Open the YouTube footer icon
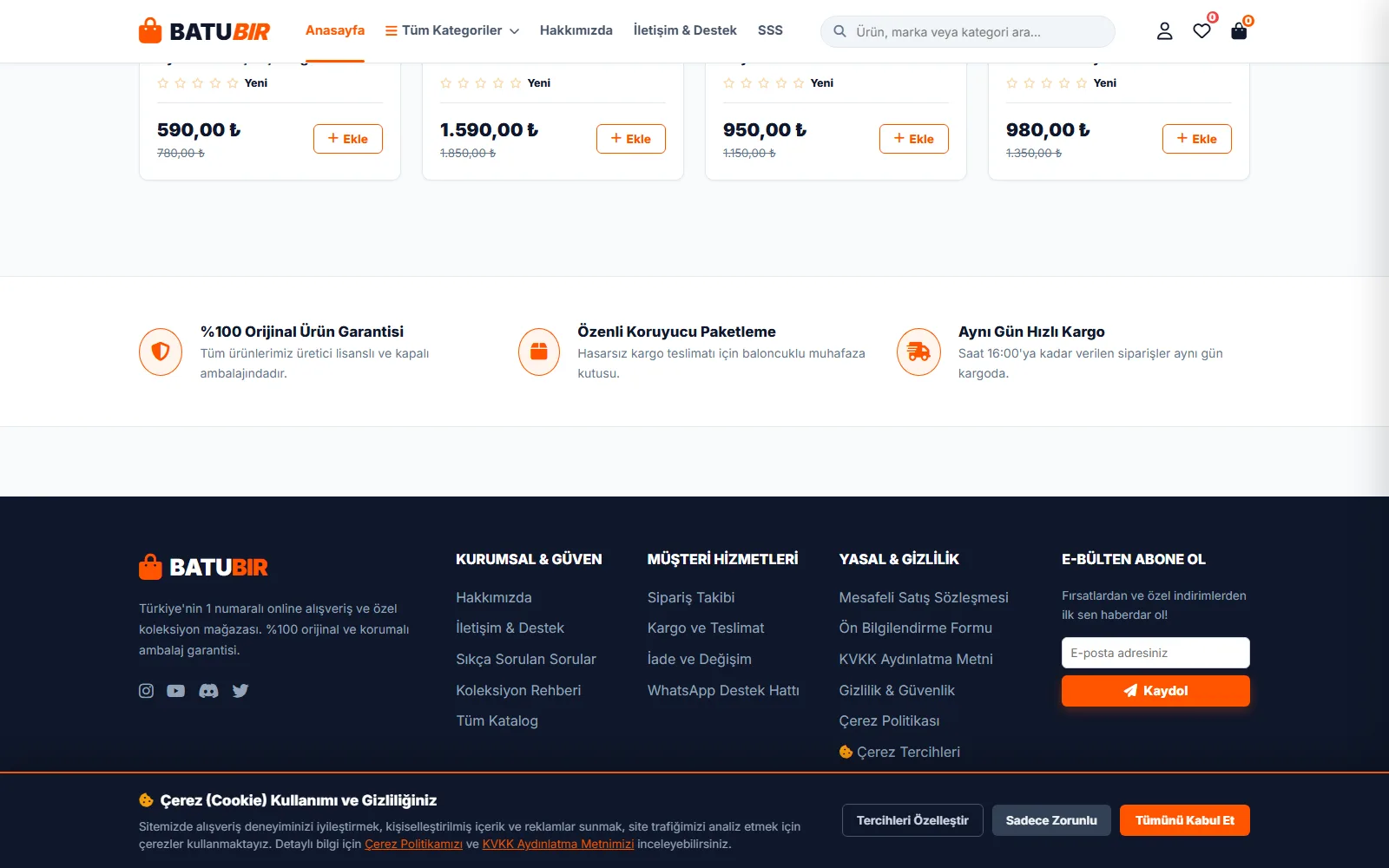 point(176,691)
